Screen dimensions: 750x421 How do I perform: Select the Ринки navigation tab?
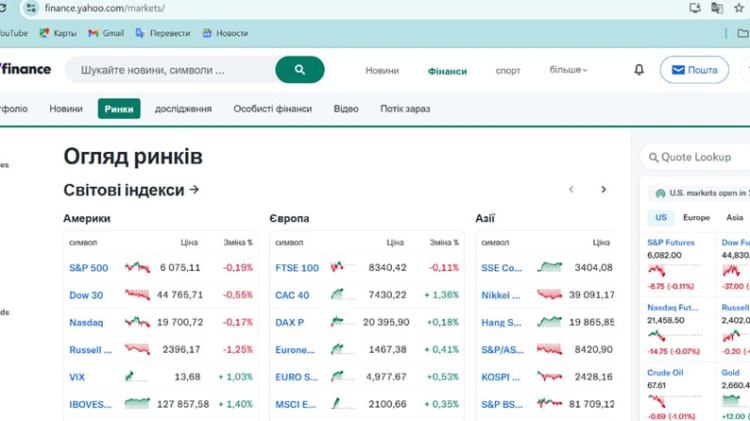click(119, 108)
